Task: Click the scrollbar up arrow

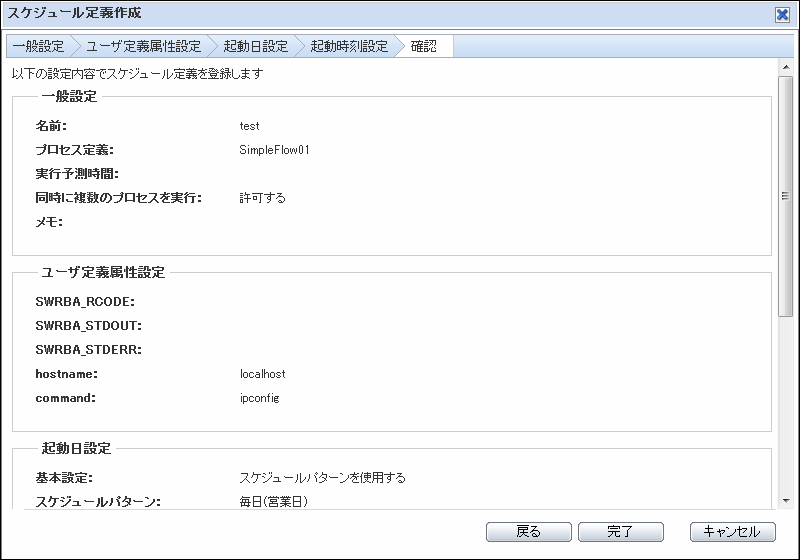Action: click(x=786, y=67)
